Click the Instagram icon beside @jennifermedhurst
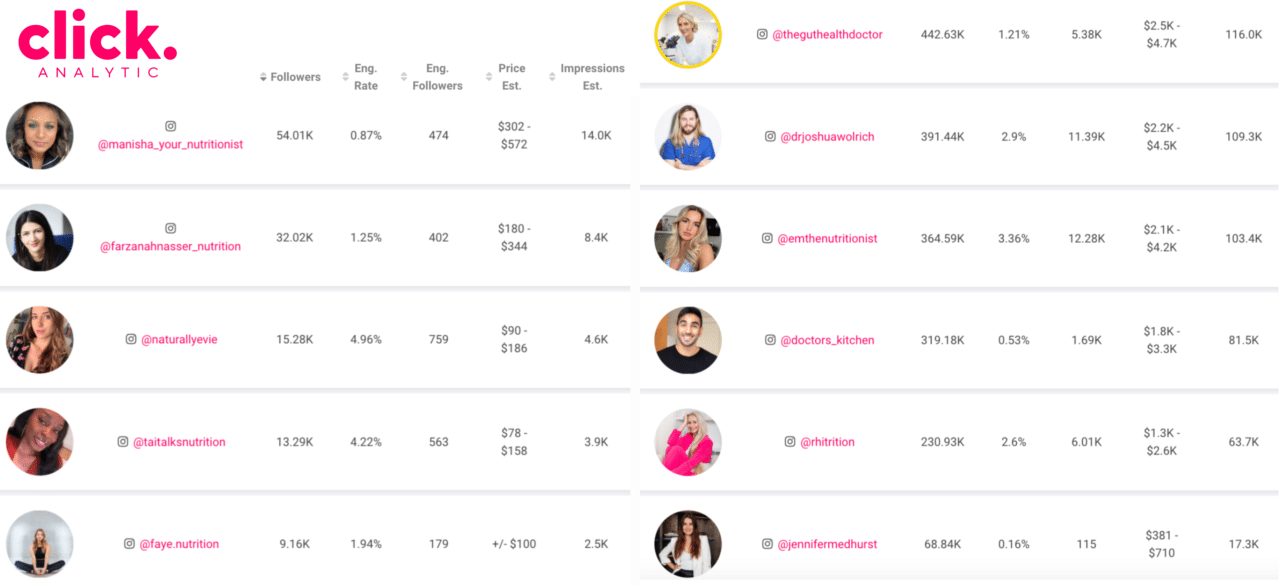 coord(765,544)
